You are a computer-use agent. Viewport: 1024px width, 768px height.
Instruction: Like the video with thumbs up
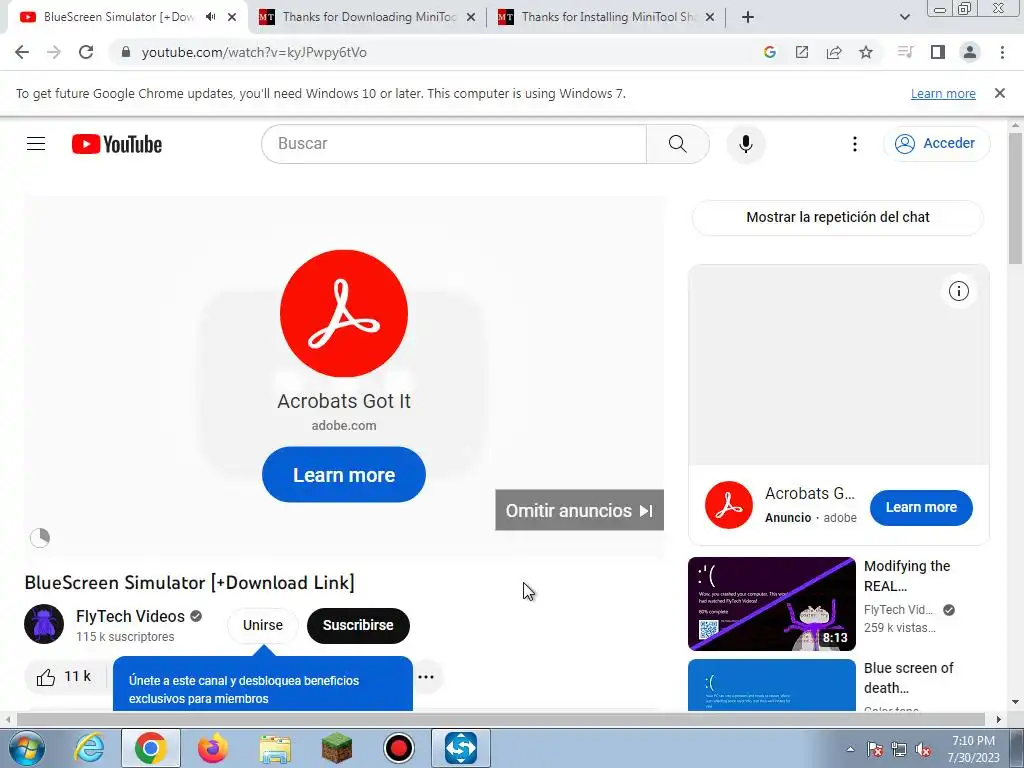click(x=63, y=677)
